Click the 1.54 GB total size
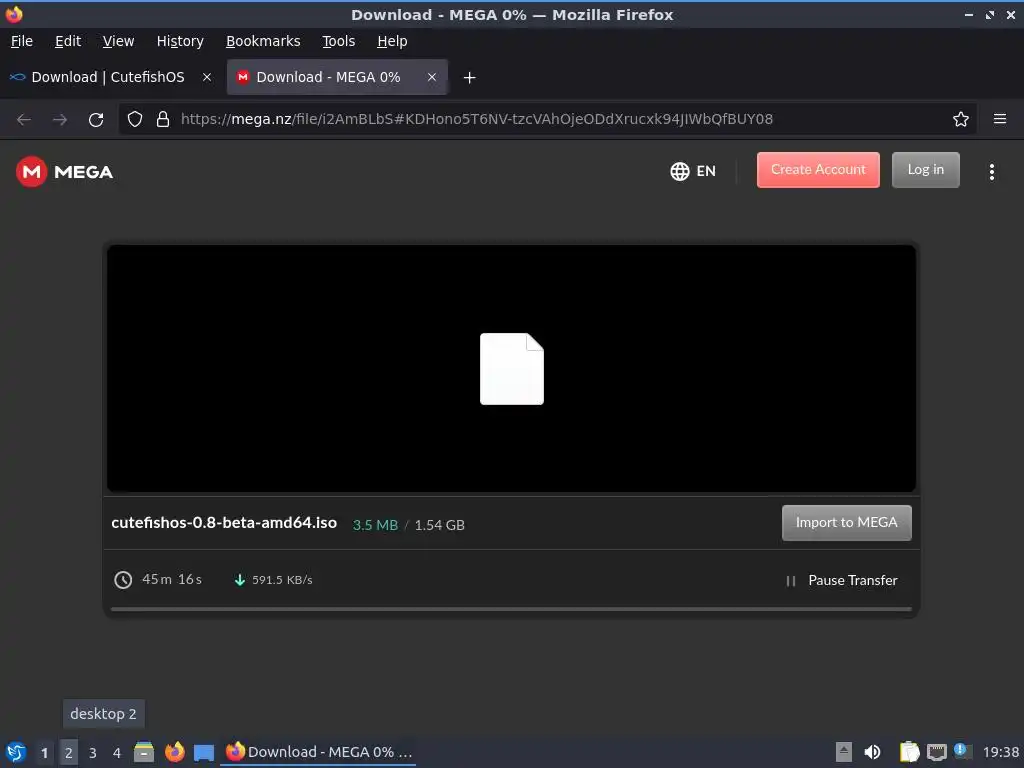The image size is (1024, 768). coord(440,524)
